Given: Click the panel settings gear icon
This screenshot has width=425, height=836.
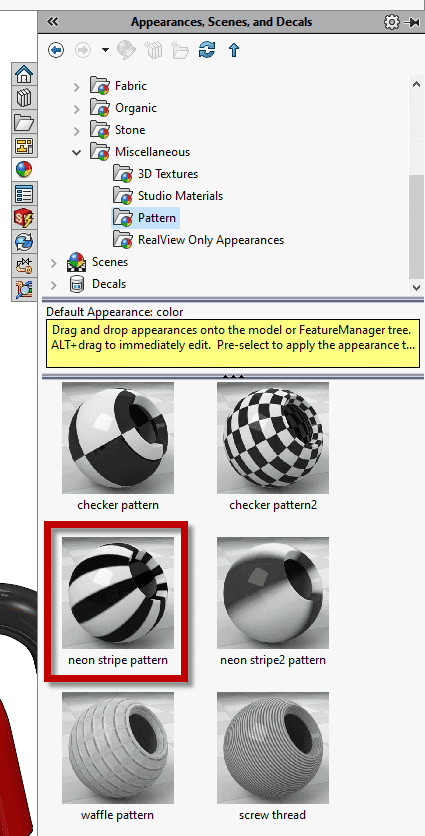Looking at the screenshot, I should coord(391,22).
